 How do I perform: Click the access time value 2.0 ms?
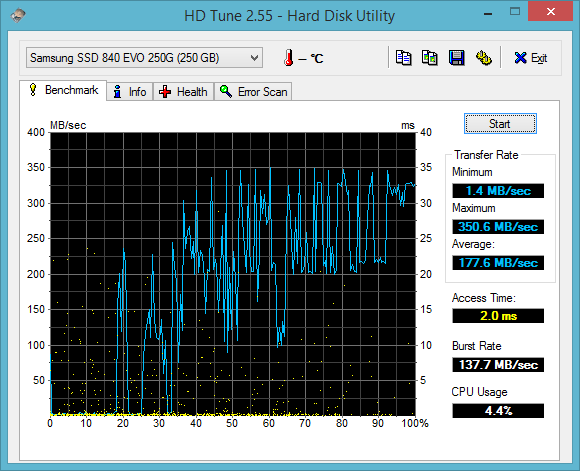(x=498, y=316)
